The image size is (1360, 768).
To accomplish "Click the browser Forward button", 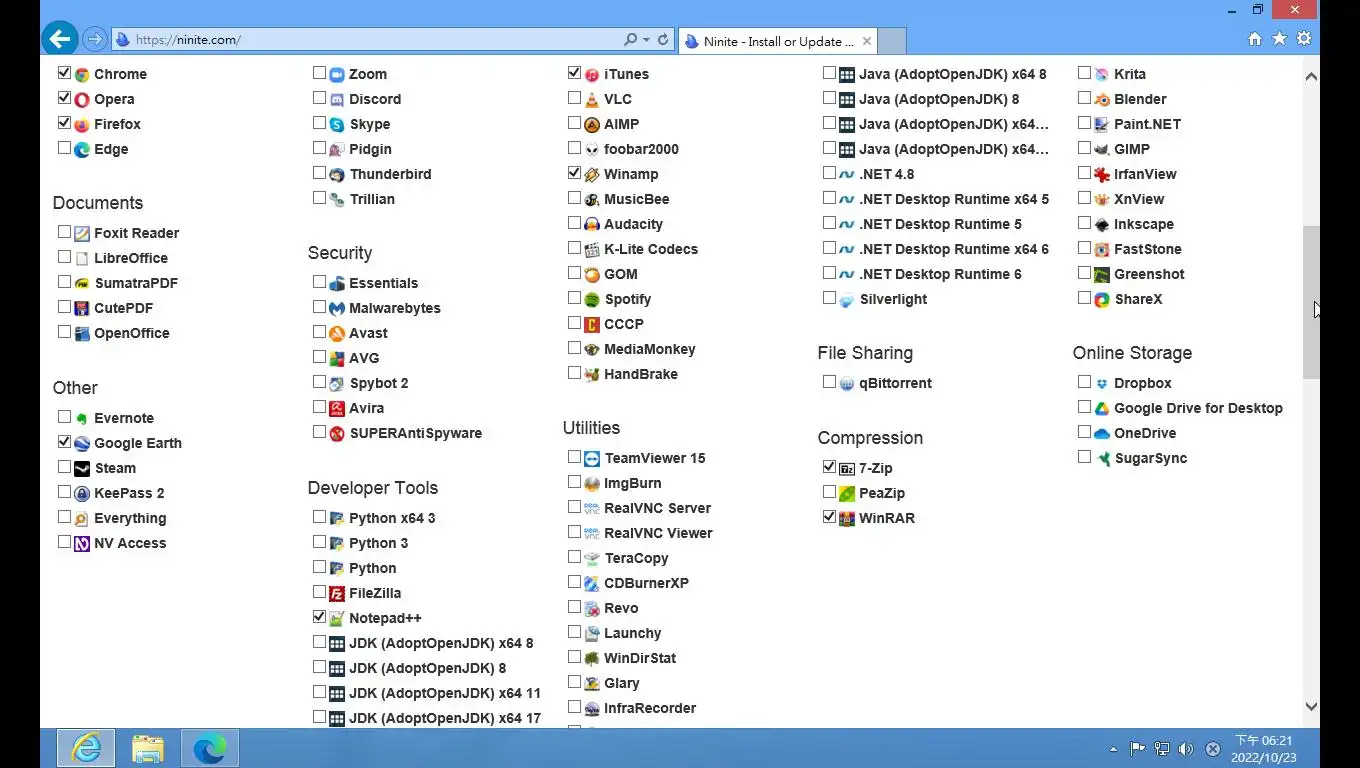I will pyautogui.click(x=94, y=40).
